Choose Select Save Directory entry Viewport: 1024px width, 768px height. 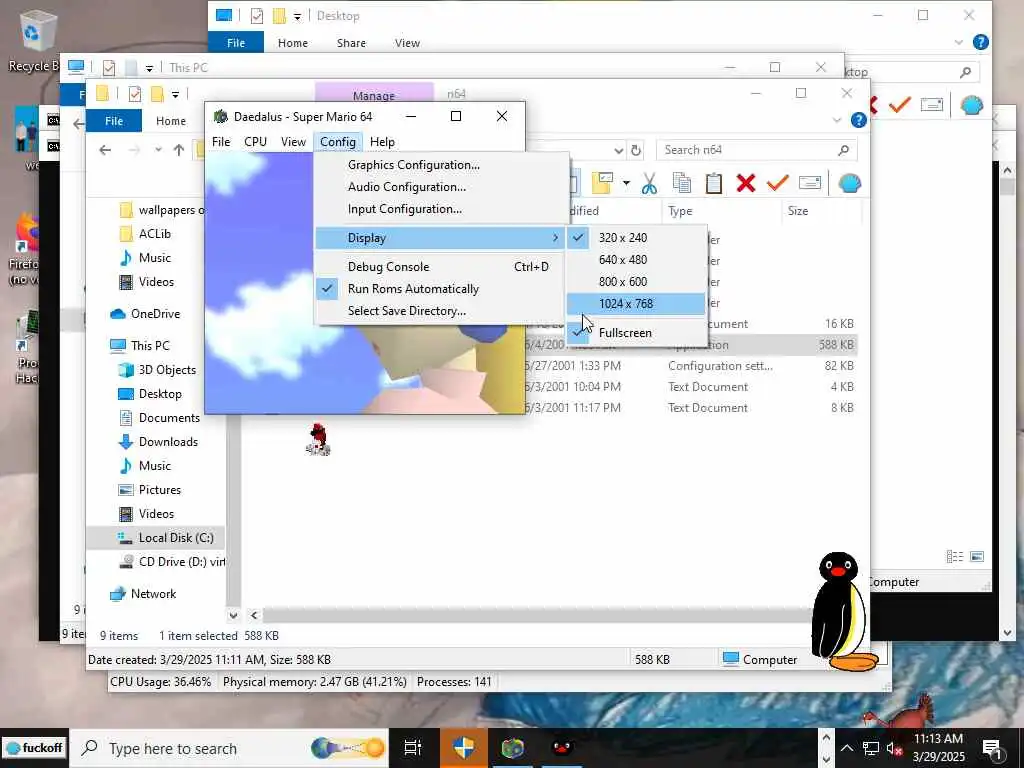[441, 311]
